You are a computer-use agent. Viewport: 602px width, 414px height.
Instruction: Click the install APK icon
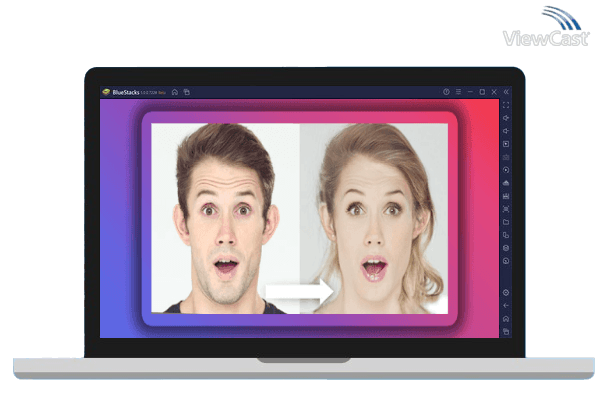click(x=506, y=196)
